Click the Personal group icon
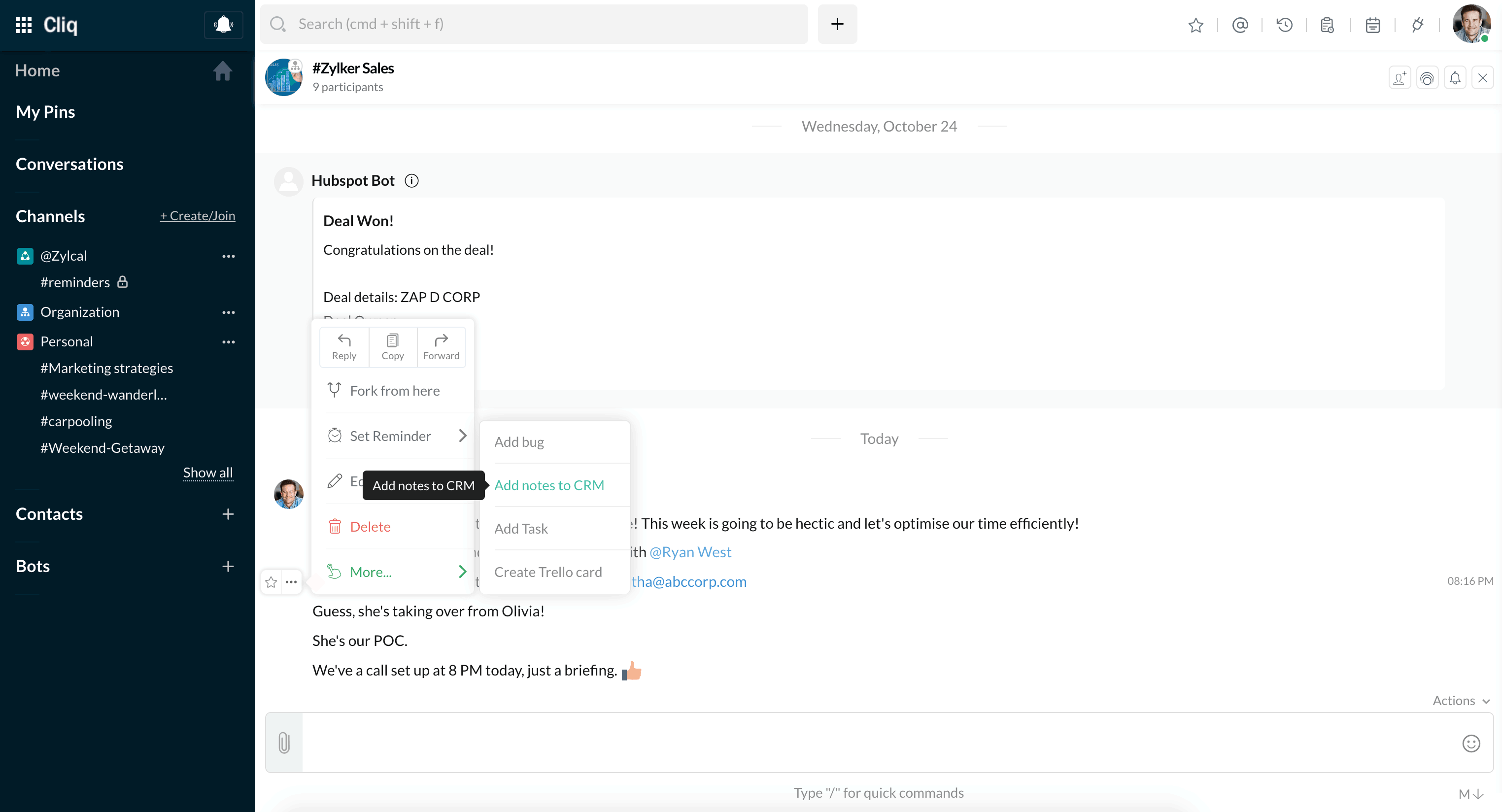 point(25,341)
